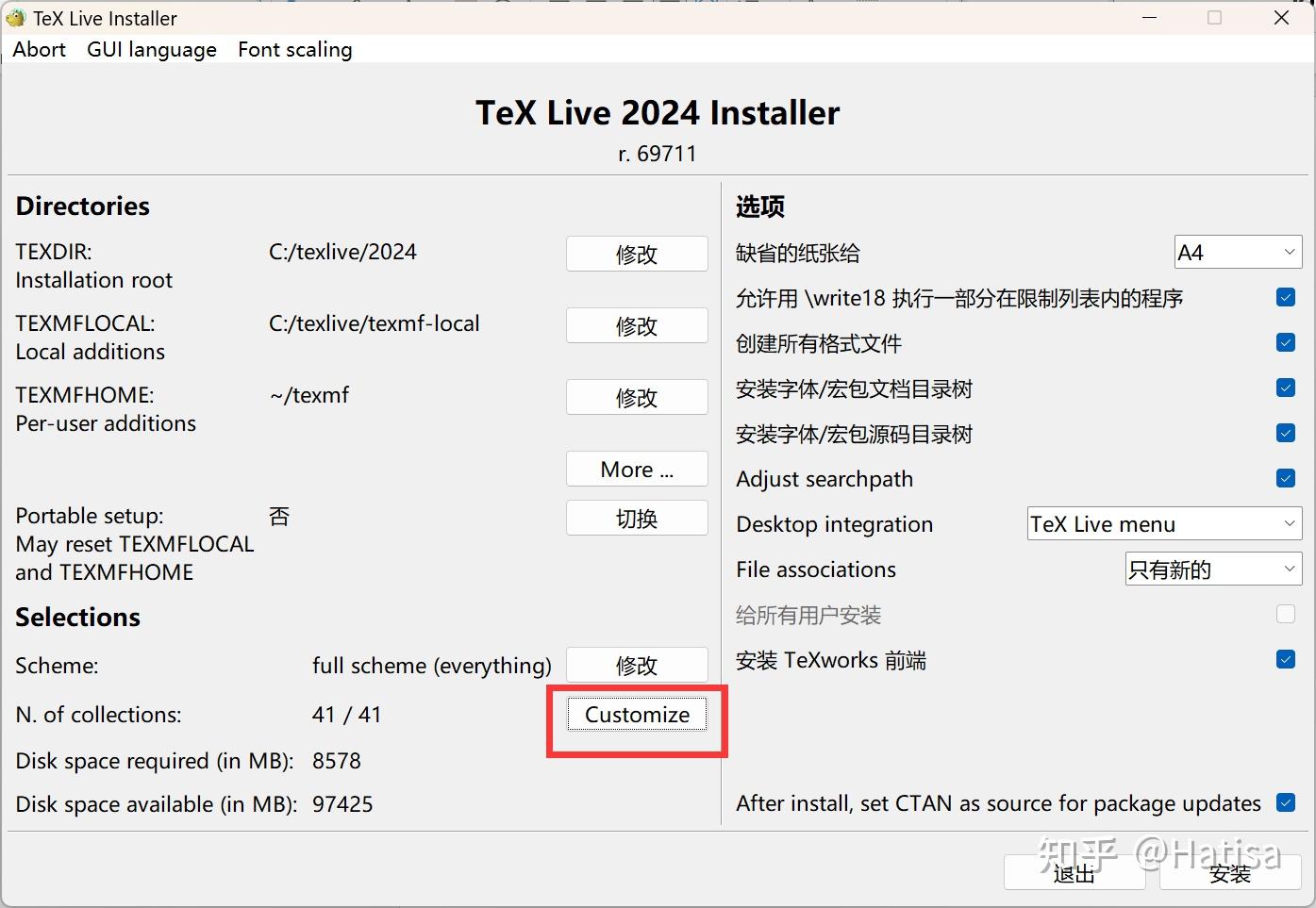Open the default paper size dropdown
The height and width of the screenshot is (908, 1316).
1237,252
